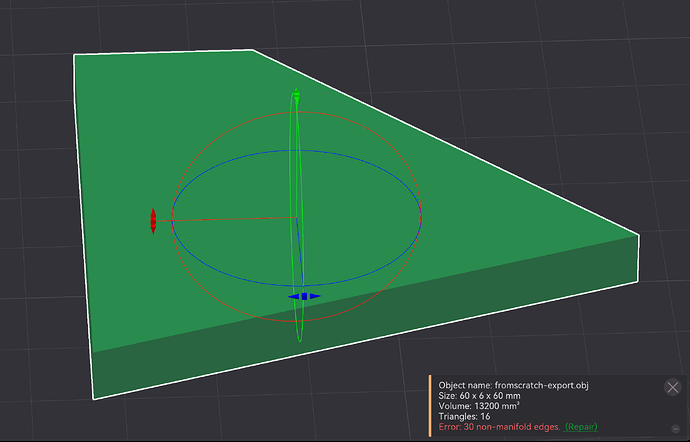Screen dimensions: 690x442
Task: Grab the red X-axis rotation handle
Action: tap(153, 221)
